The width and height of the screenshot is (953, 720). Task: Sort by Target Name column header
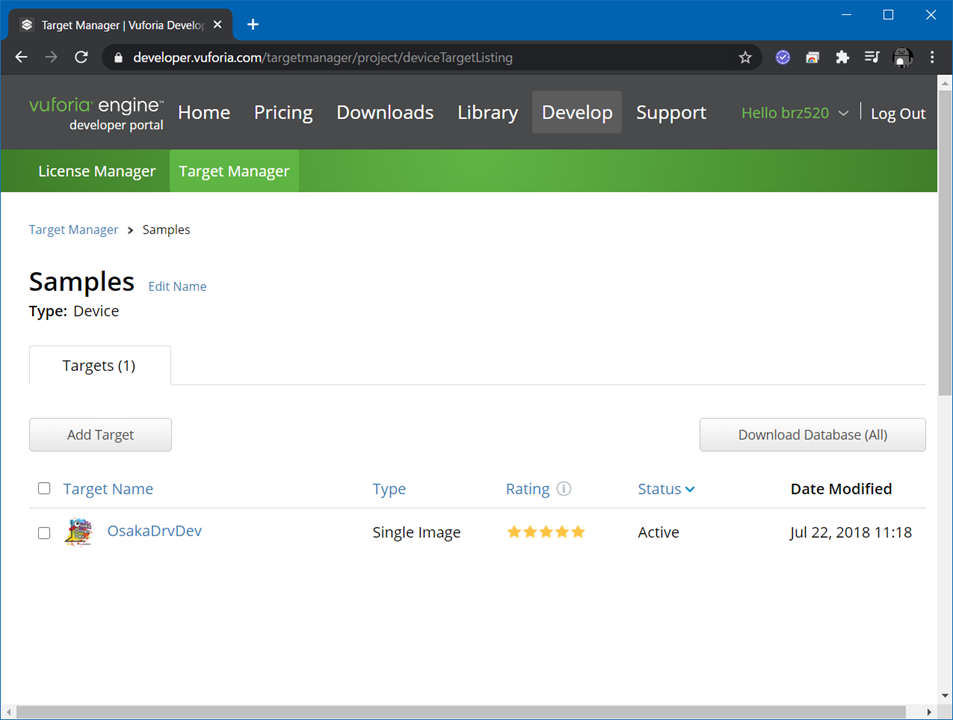108,489
